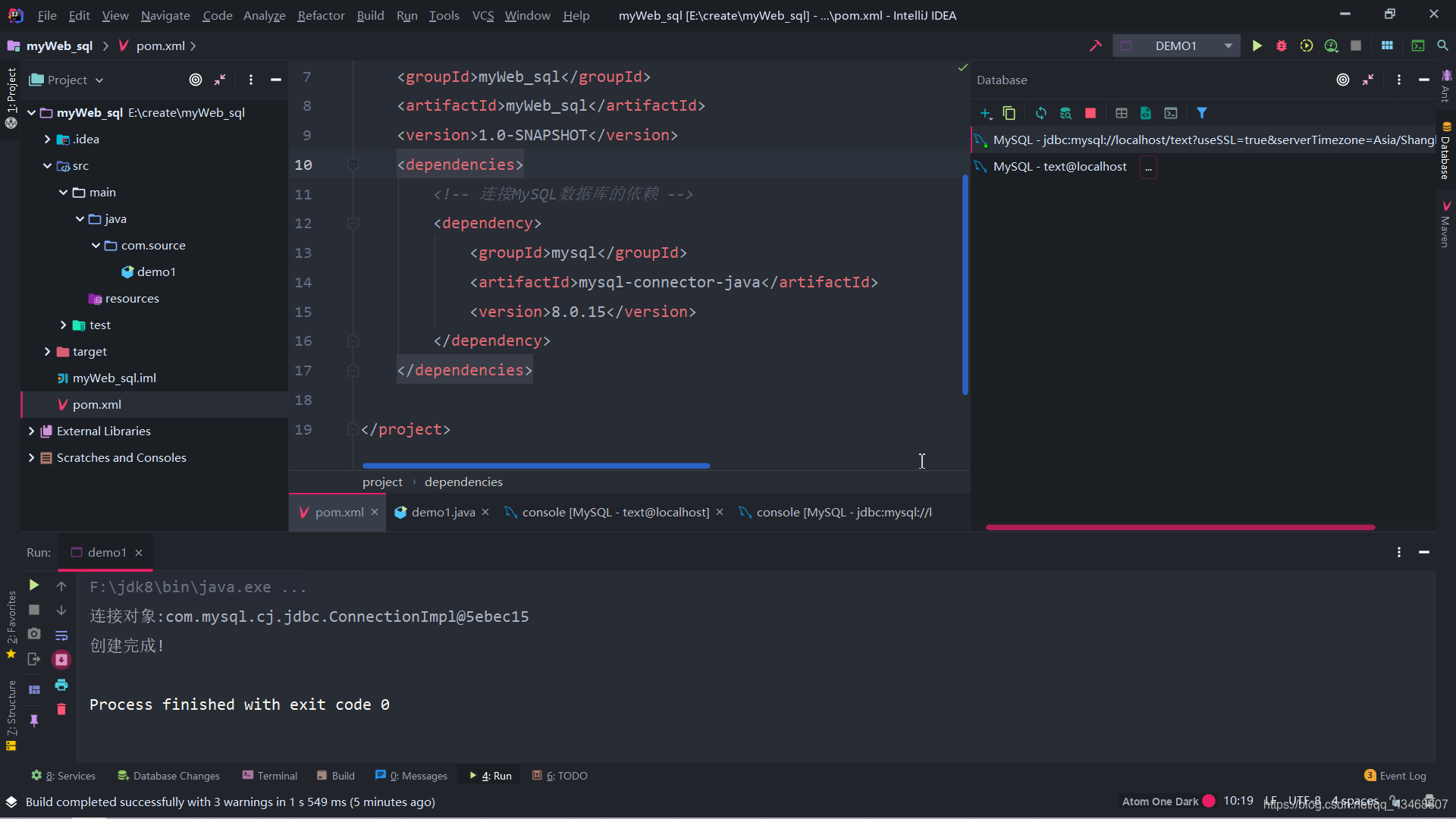Click Atom One Dark theme indicator
This screenshot has height=819, width=1456.
coord(1168,802)
